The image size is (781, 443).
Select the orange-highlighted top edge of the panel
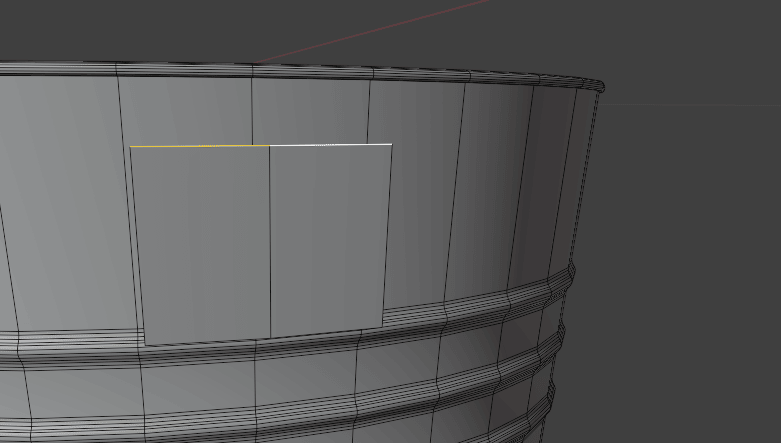[x=175, y=146]
